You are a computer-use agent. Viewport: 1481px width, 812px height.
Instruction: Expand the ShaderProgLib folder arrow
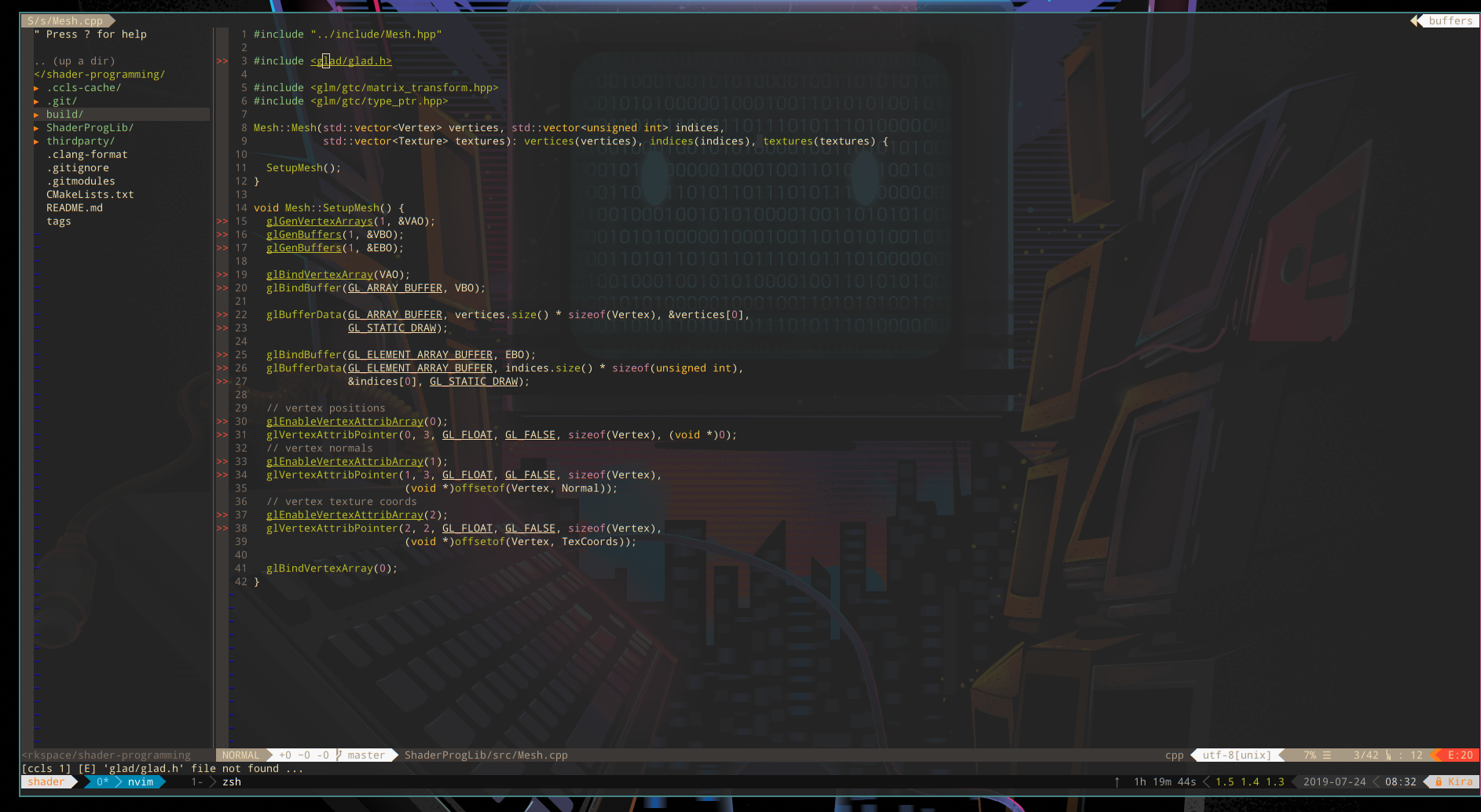point(37,128)
